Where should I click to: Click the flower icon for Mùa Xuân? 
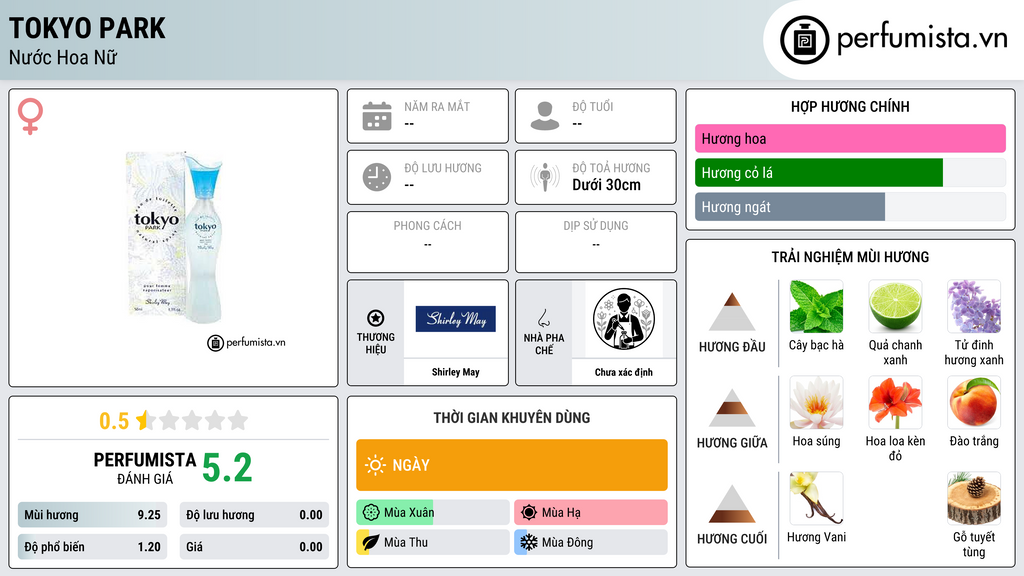[x=371, y=512]
